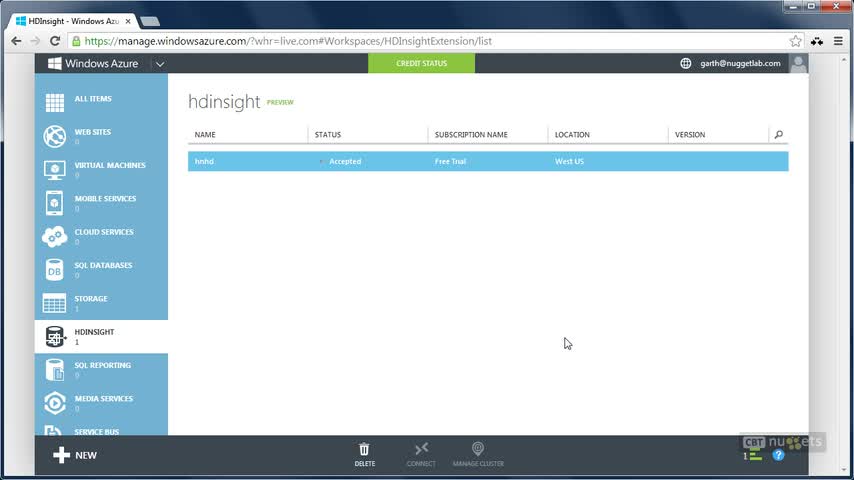Click the West US location cell
Screen dimensions: 854x480
[569, 161]
